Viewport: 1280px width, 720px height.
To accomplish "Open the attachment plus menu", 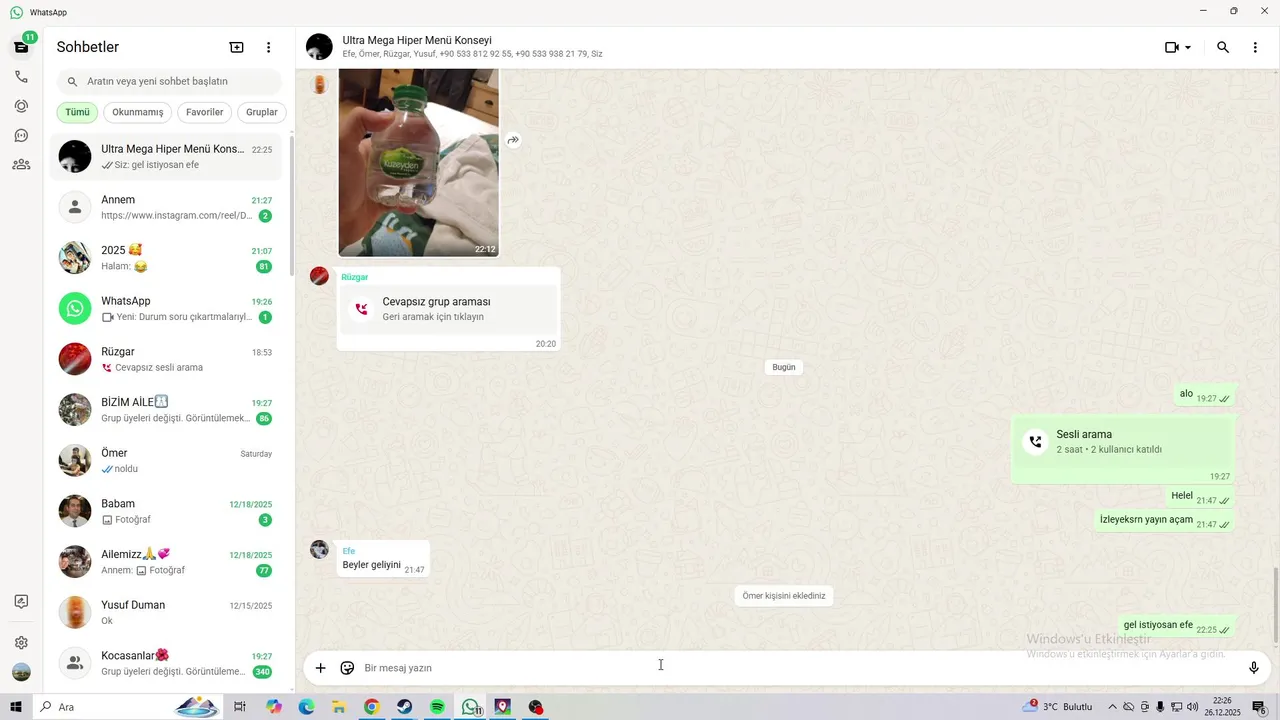I will [x=320, y=668].
